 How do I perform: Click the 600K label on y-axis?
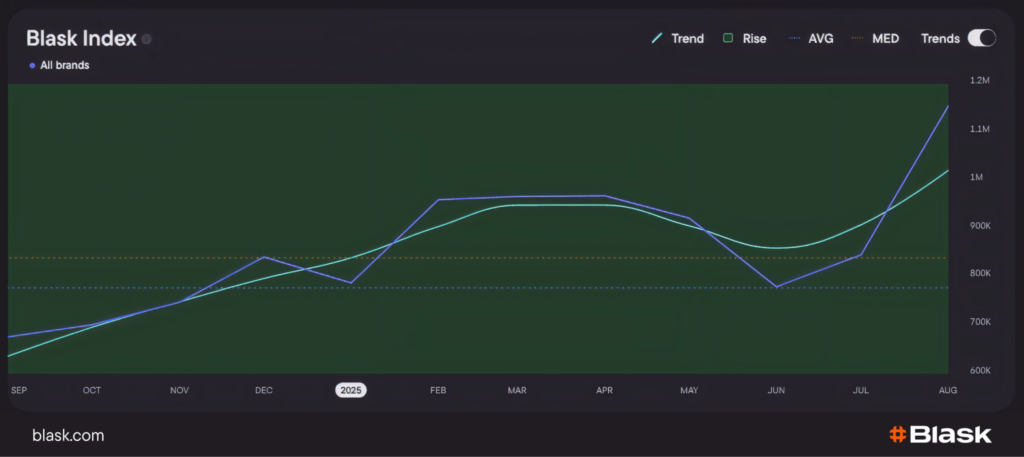979,370
